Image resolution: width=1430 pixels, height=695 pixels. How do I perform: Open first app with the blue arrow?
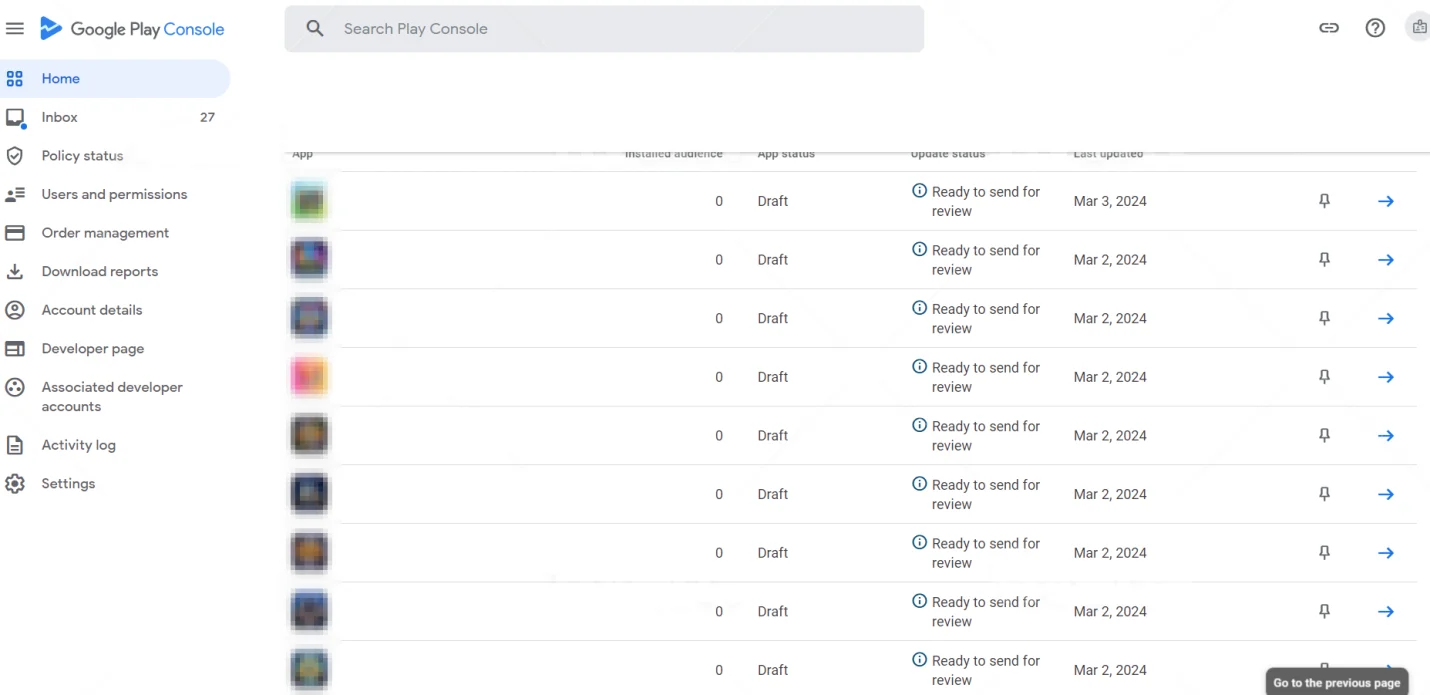point(1385,201)
